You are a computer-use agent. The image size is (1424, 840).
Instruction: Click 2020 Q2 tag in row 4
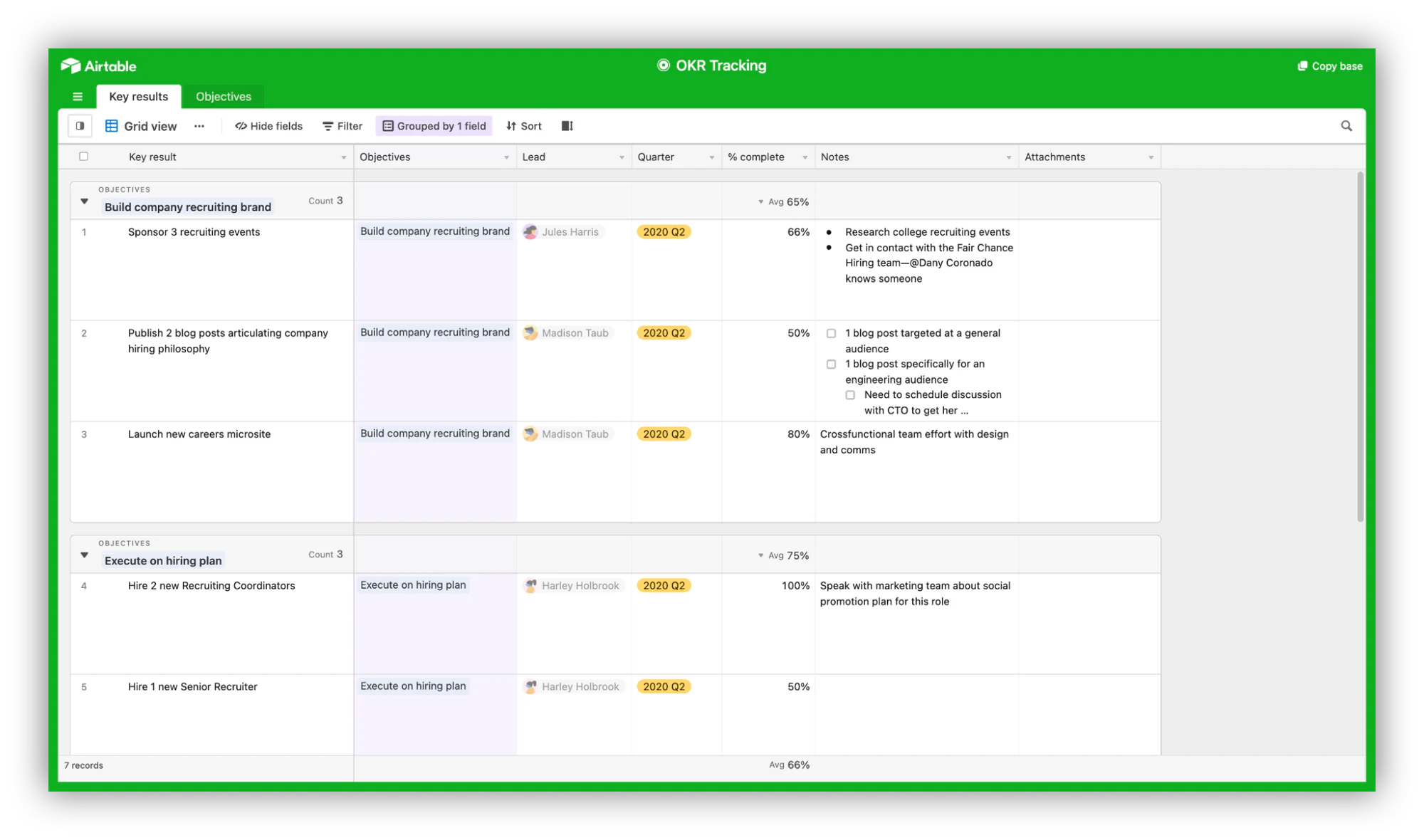click(664, 586)
